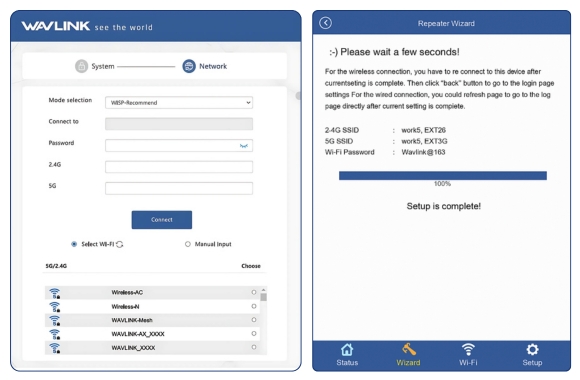Click the Network step label
This screenshot has width=580, height=380.
click(213, 66)
